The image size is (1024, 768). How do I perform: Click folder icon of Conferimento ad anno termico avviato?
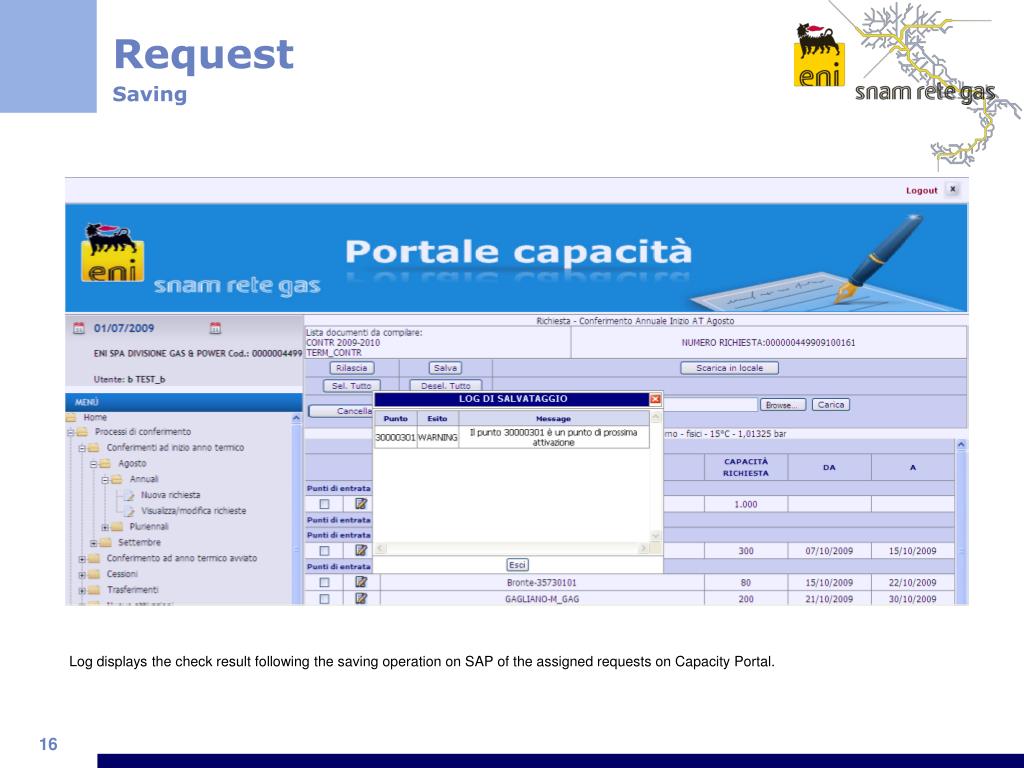click(x=93, y=558)
